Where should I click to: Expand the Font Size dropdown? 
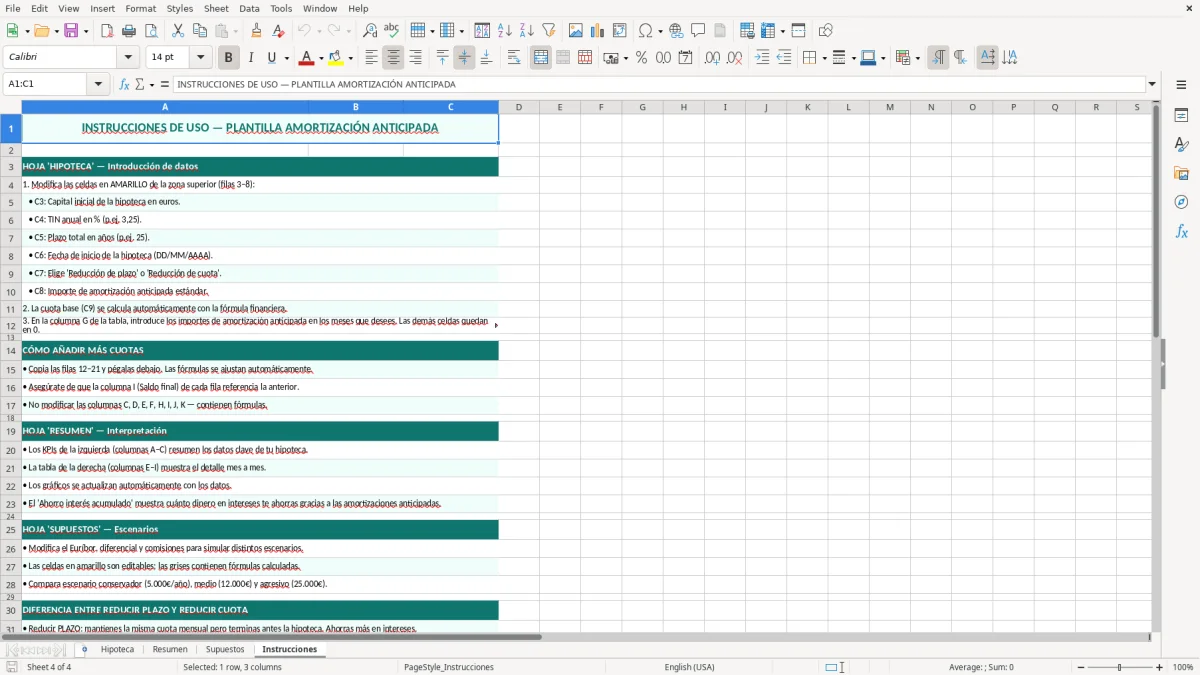pyautogui.click(x=200, y=58)
